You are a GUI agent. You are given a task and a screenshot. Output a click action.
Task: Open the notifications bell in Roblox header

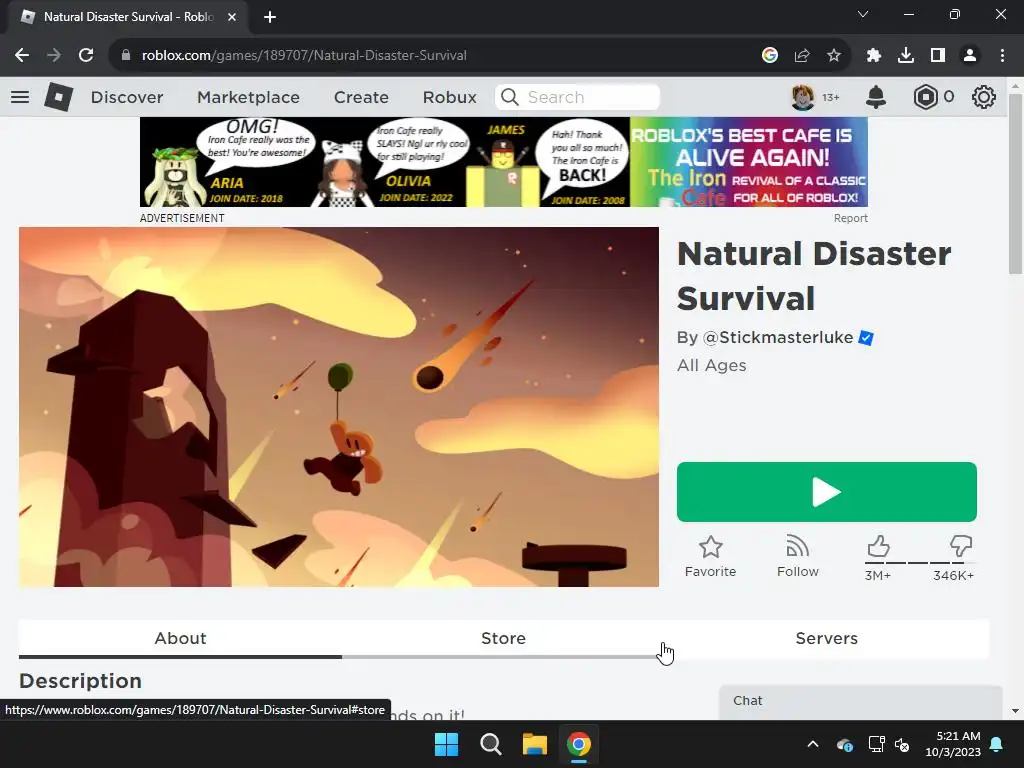pos(876,97)
